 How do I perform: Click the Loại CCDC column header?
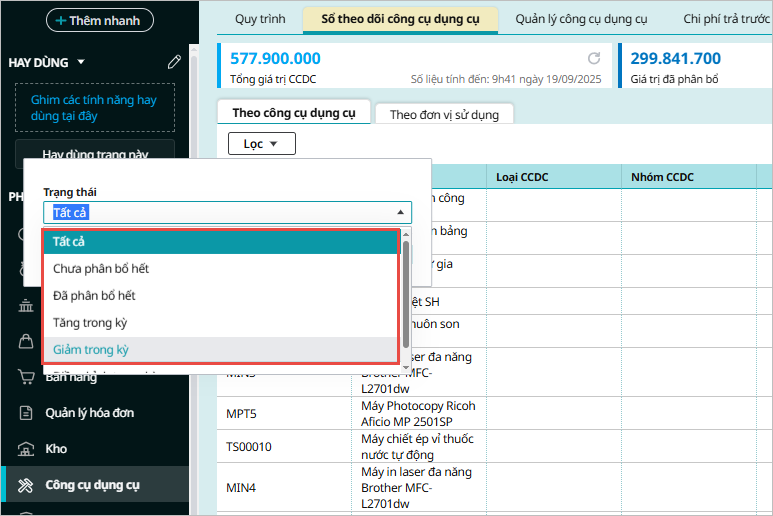tap(522, 177)
